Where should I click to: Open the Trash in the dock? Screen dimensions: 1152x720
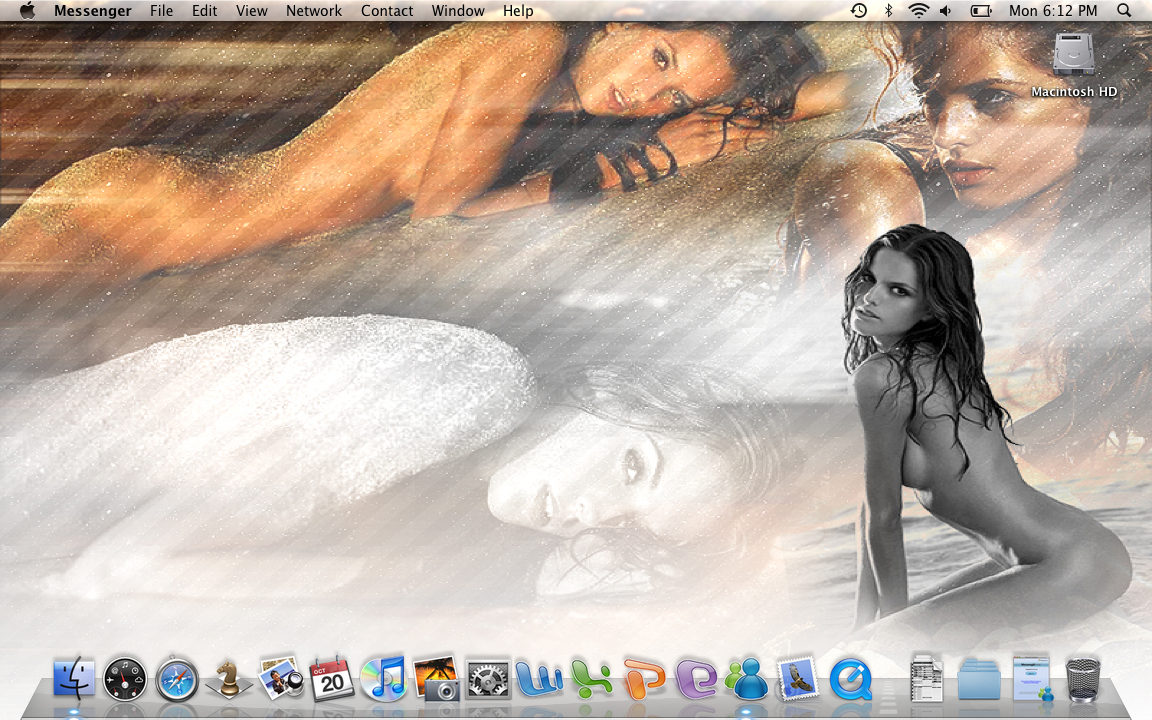(x=1082, y=679)
